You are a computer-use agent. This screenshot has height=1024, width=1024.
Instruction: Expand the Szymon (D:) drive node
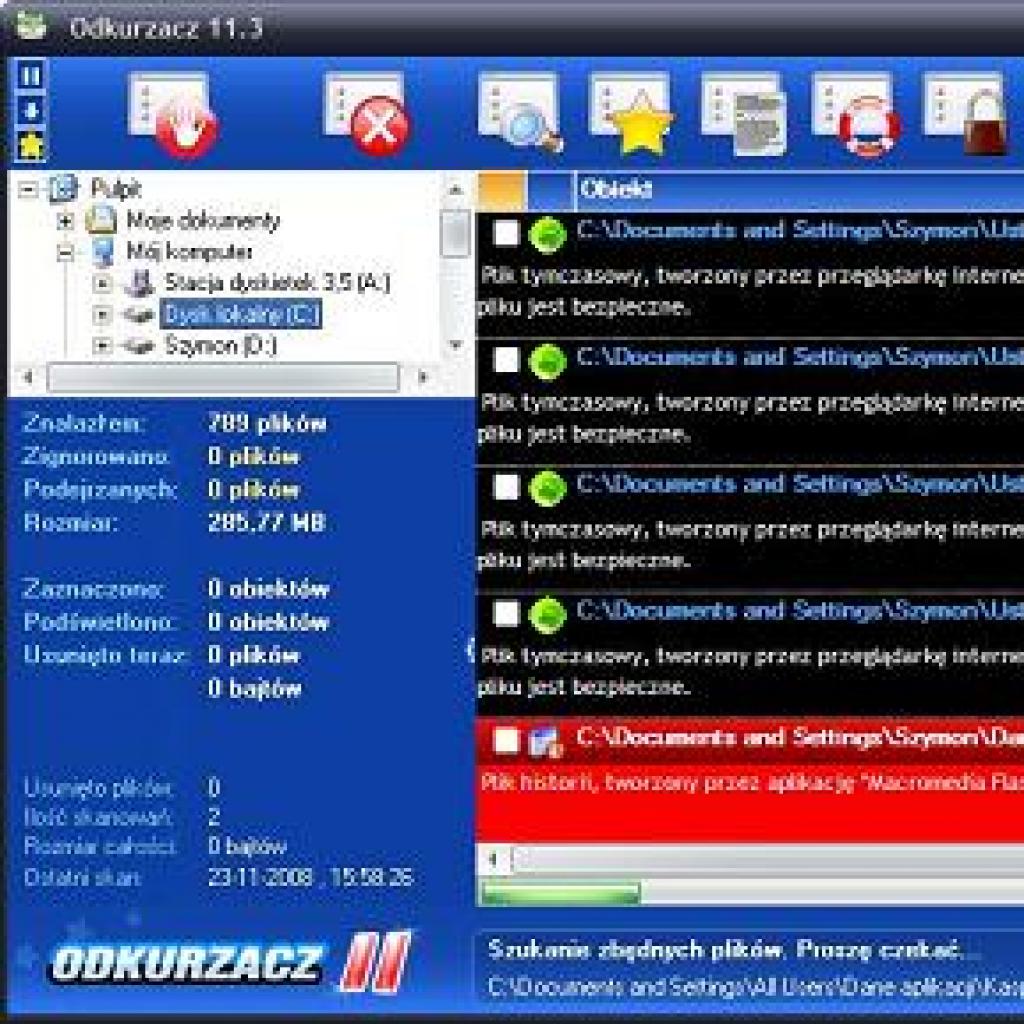[x=101, y=345]
